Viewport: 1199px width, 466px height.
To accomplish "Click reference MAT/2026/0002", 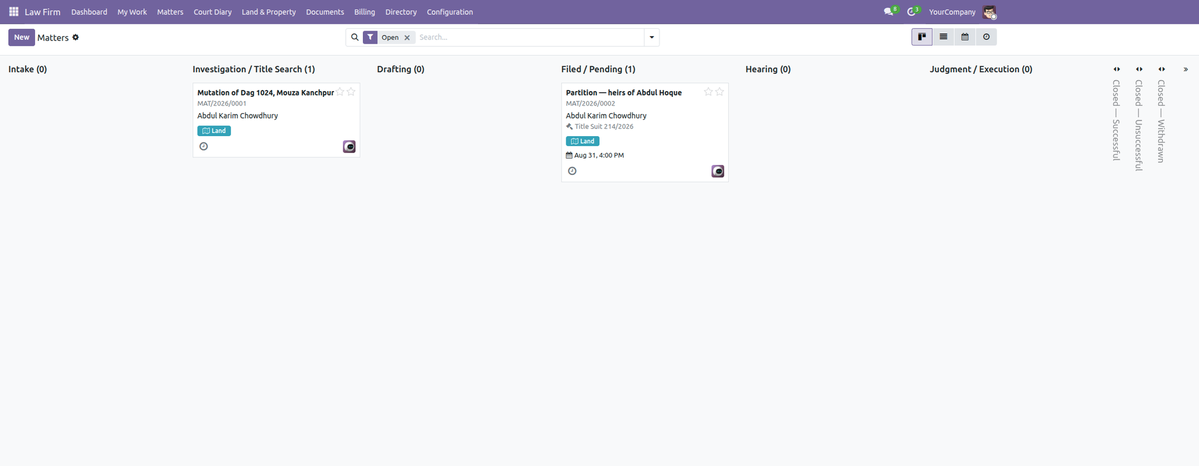I will (x=590, y=103).
